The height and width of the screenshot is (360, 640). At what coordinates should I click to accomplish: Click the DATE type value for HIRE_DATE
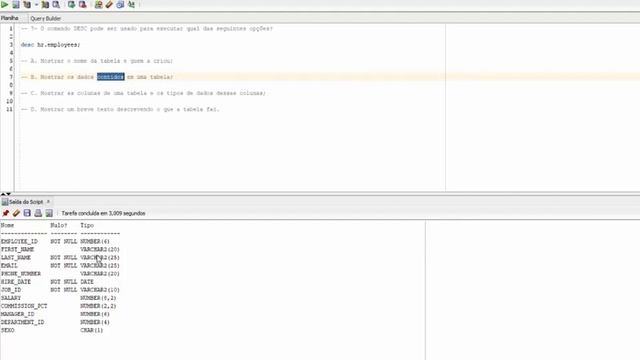pyautogui.click(x=87, y=282)
